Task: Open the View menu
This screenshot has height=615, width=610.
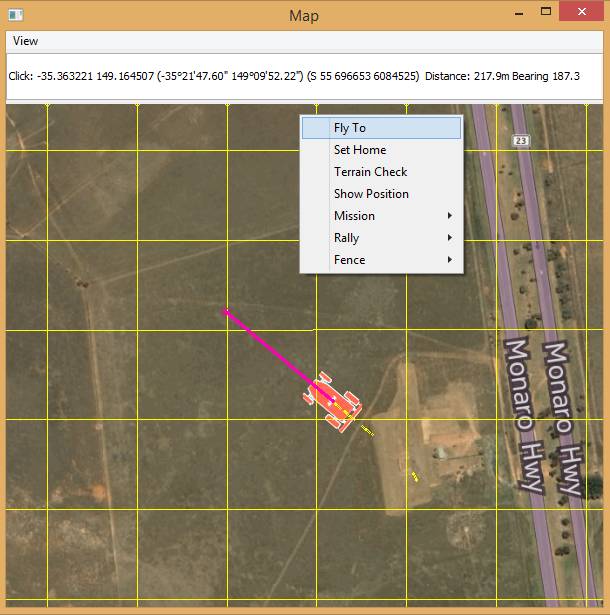Action: (x=26, y=41)
